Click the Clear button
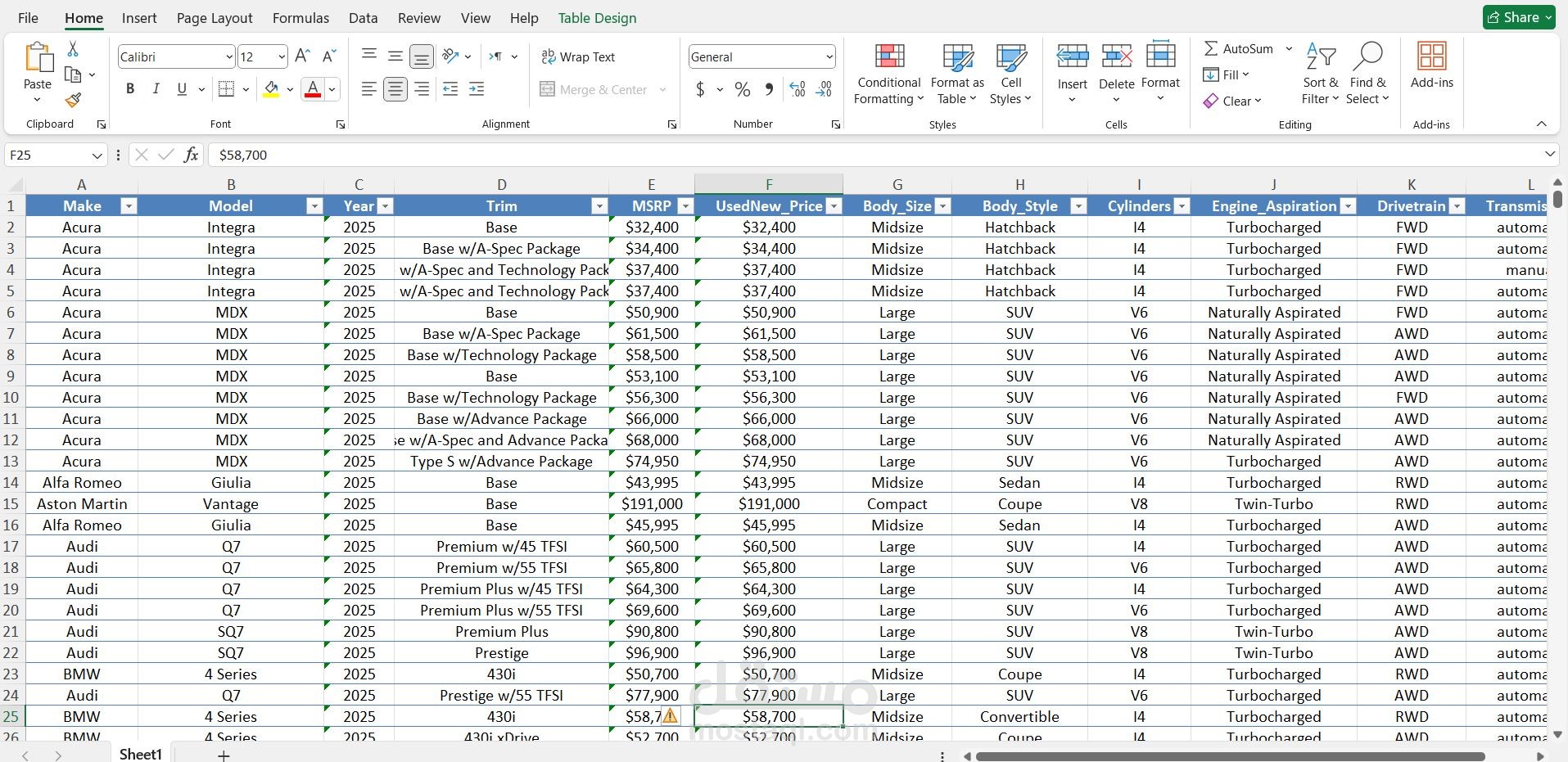The height and width of the screenshot is (762, 1568). (x=1232, y=101)
